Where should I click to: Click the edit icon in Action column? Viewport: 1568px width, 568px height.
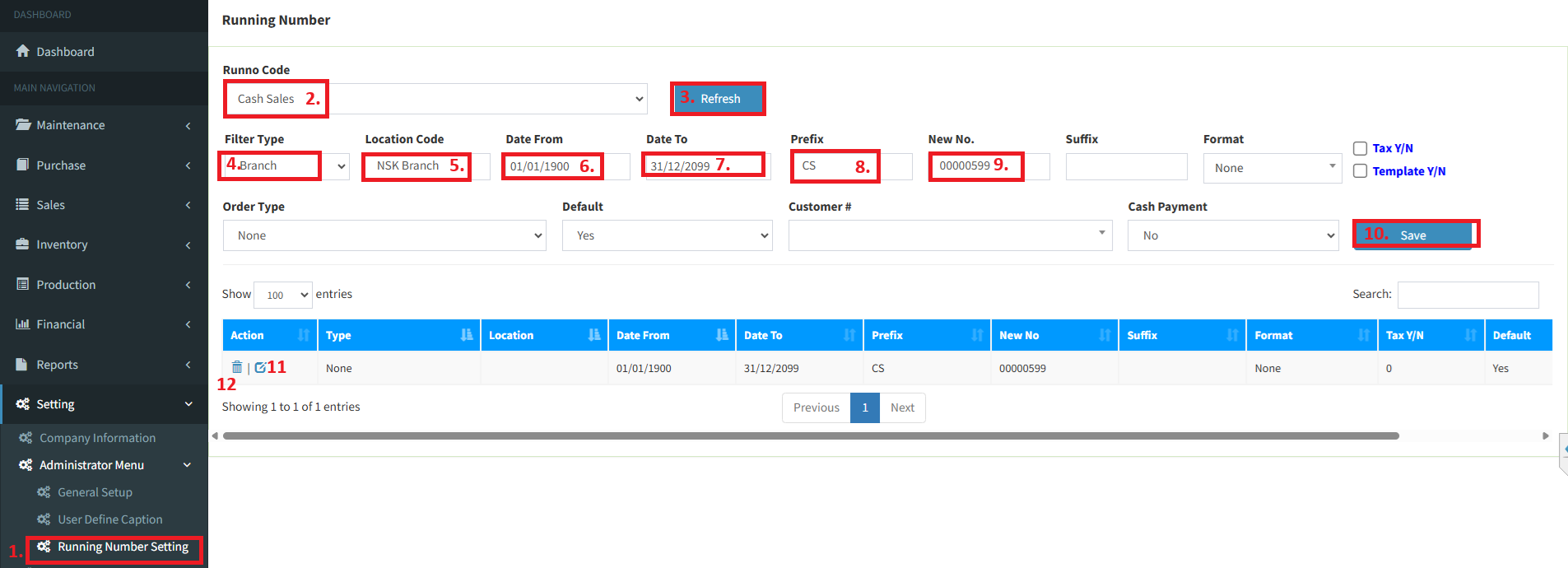pyautogui.click(x=260, y=368)
